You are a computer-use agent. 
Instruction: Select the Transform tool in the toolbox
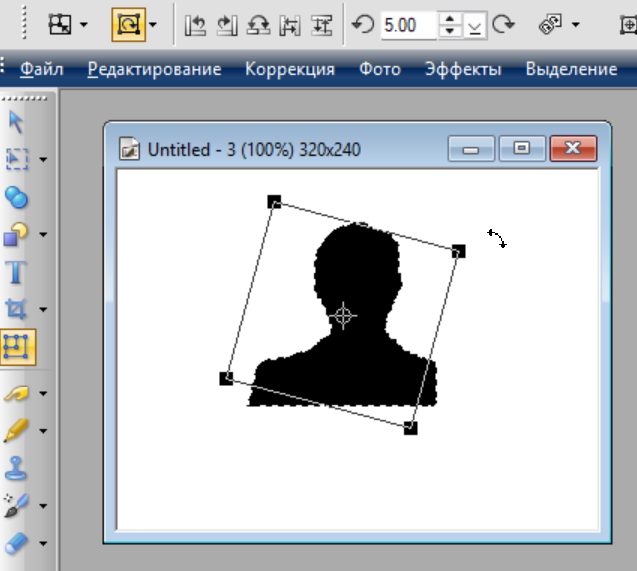pyautogui.click(x=17, y=347)
